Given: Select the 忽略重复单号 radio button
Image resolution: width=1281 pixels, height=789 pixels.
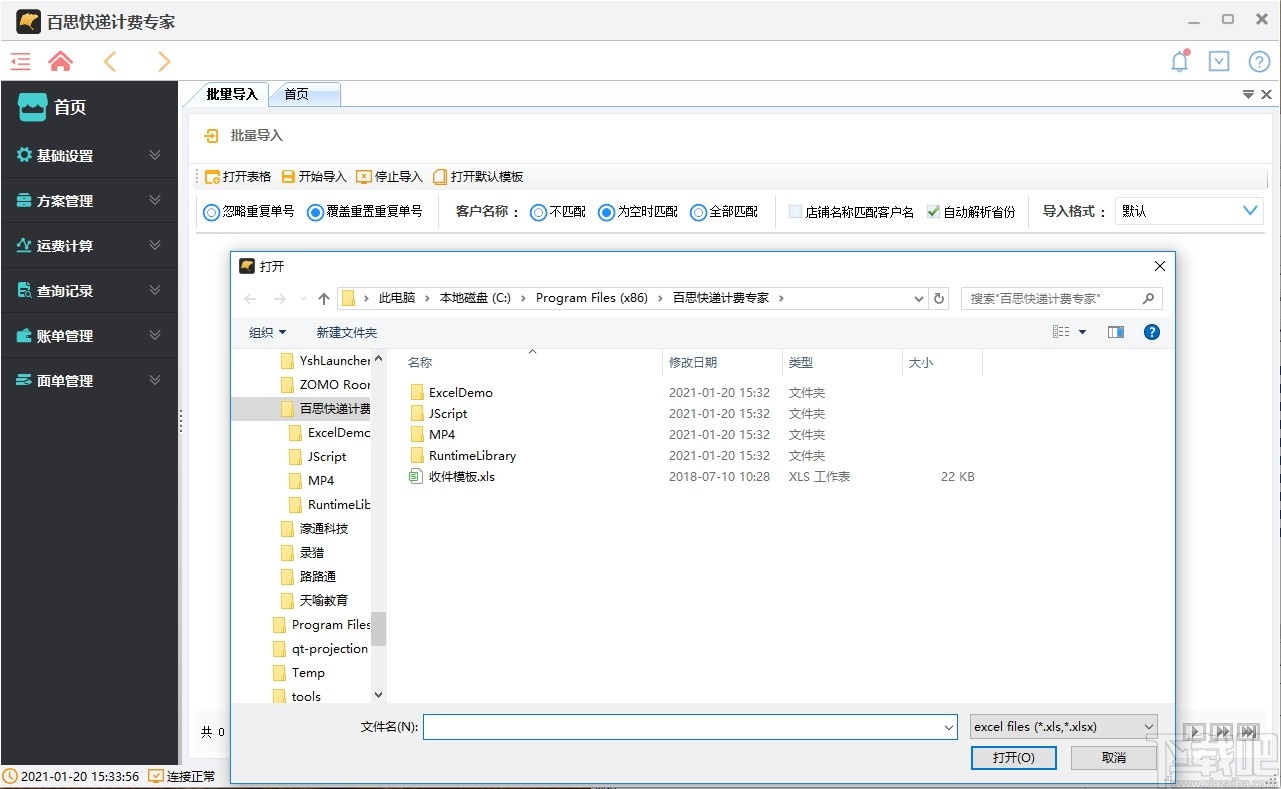Looking at the screenshot, I should tap(211, 211).
